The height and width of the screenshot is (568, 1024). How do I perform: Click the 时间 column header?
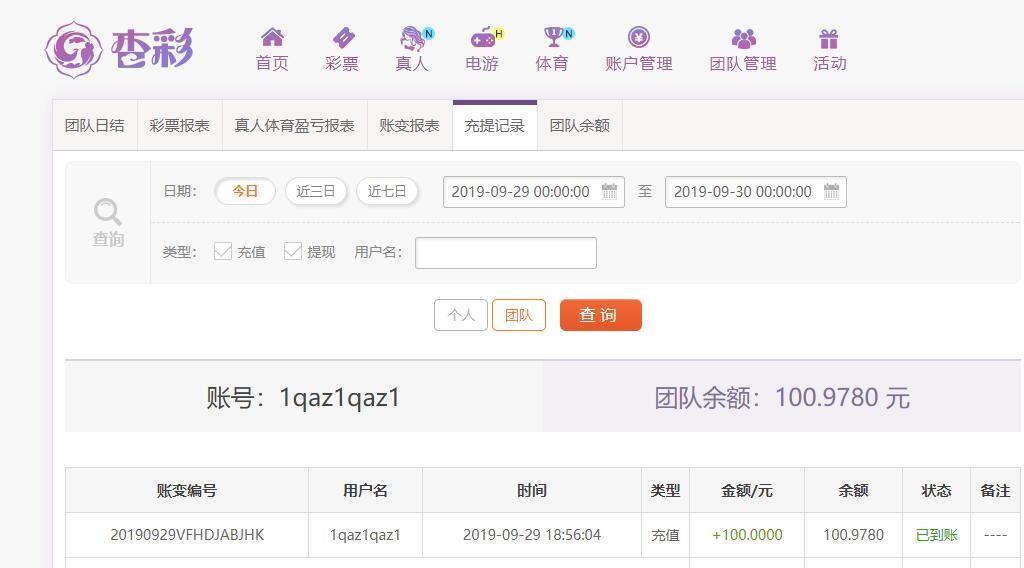[532, 490]
